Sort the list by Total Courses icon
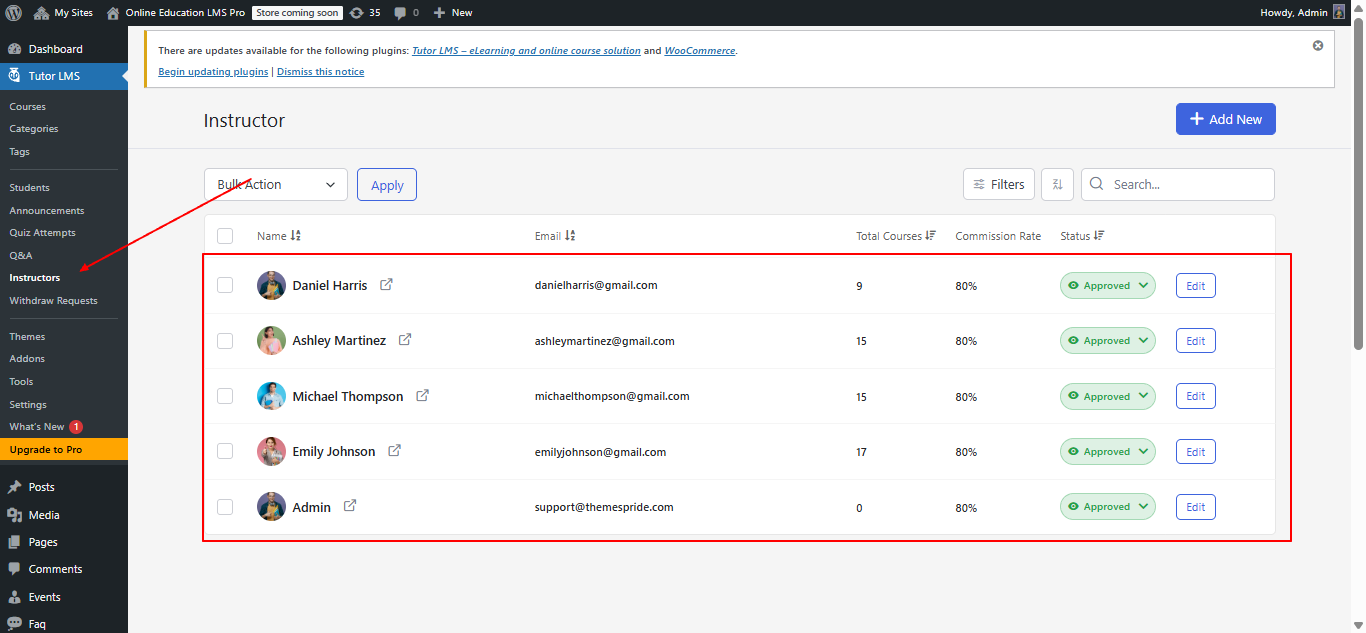Image resolution: width=1366 pixels, height=633 pixels. click(930, 236)
